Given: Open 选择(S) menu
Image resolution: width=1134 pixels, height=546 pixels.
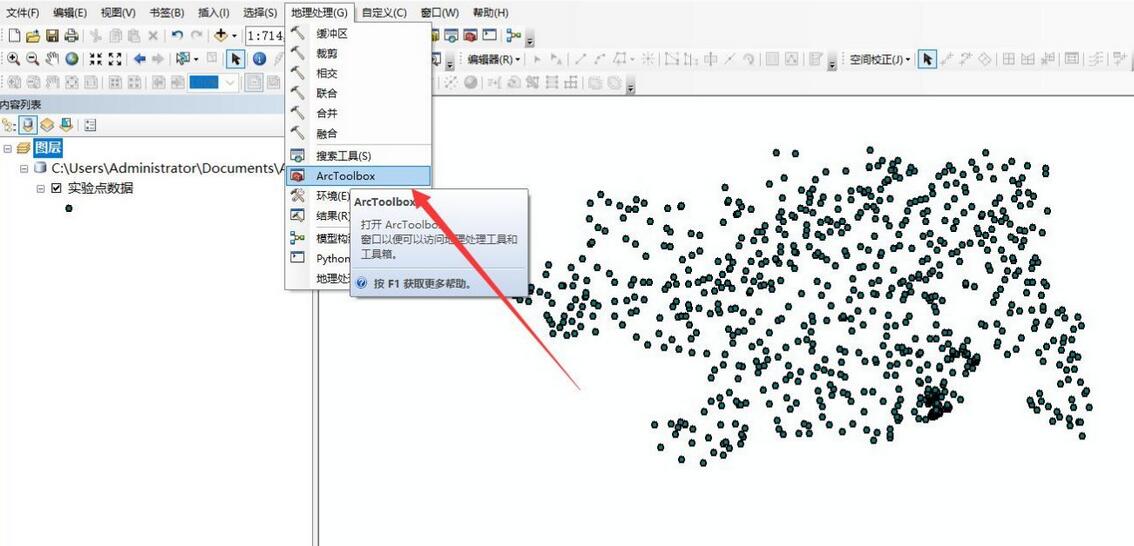Looking at the screenshot, I should pos(260,12).
